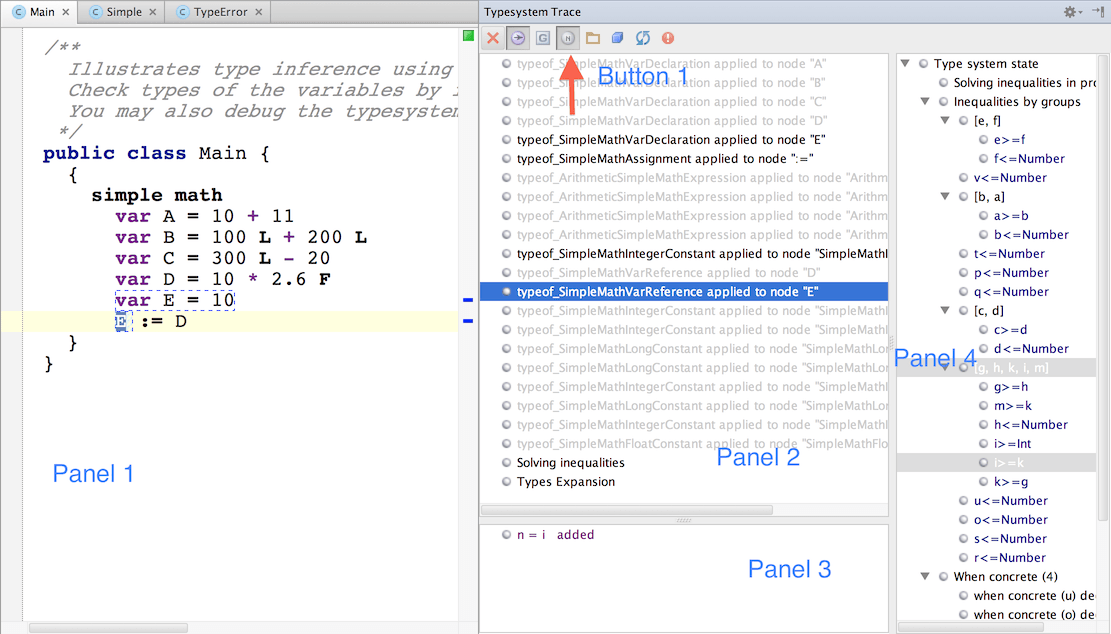This screenshot has width=1111, height=634.
Task: Click the folder icon in trace toolbar
Action: 593,38
